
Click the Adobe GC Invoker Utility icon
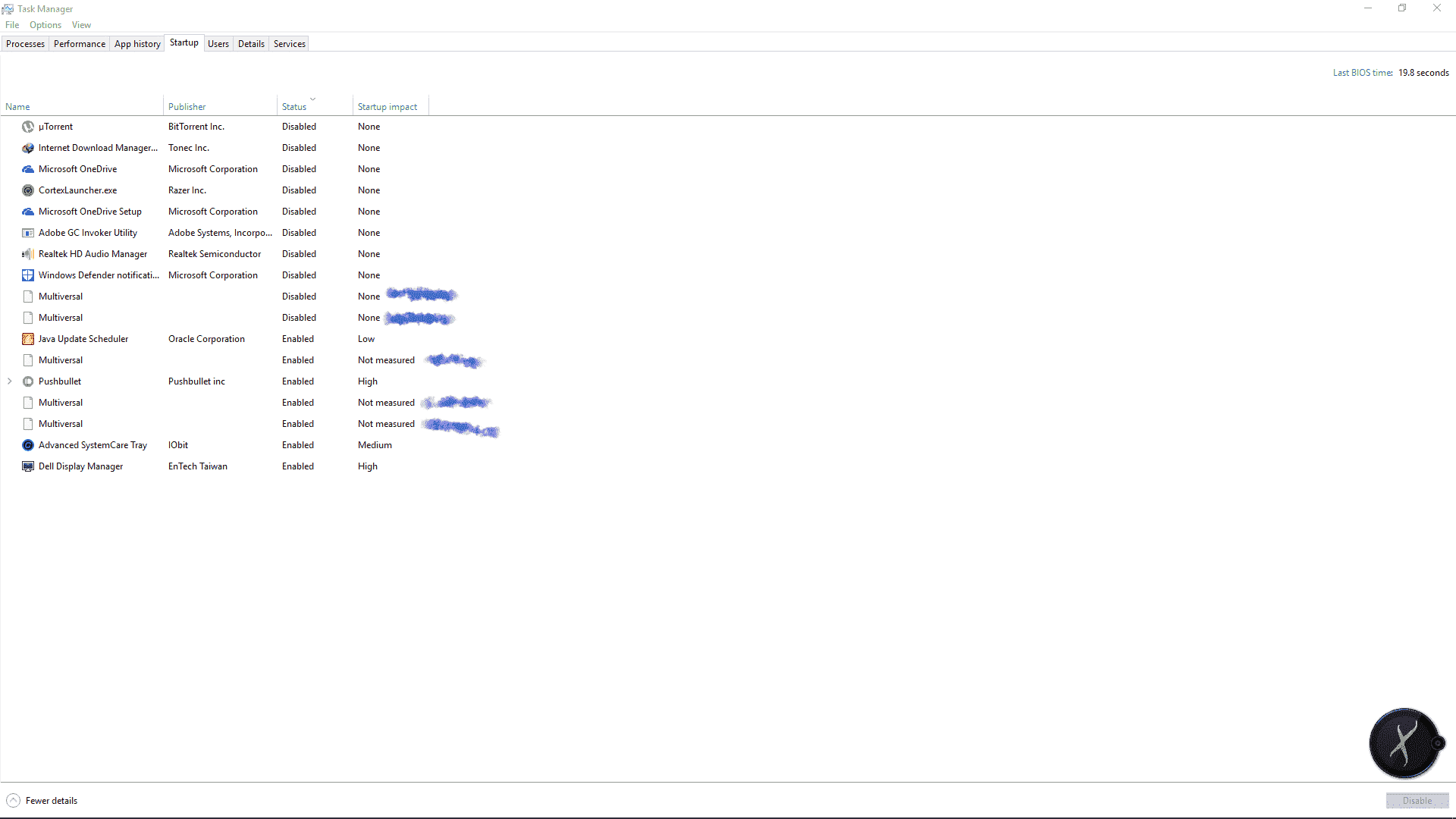tap(28, 233)
